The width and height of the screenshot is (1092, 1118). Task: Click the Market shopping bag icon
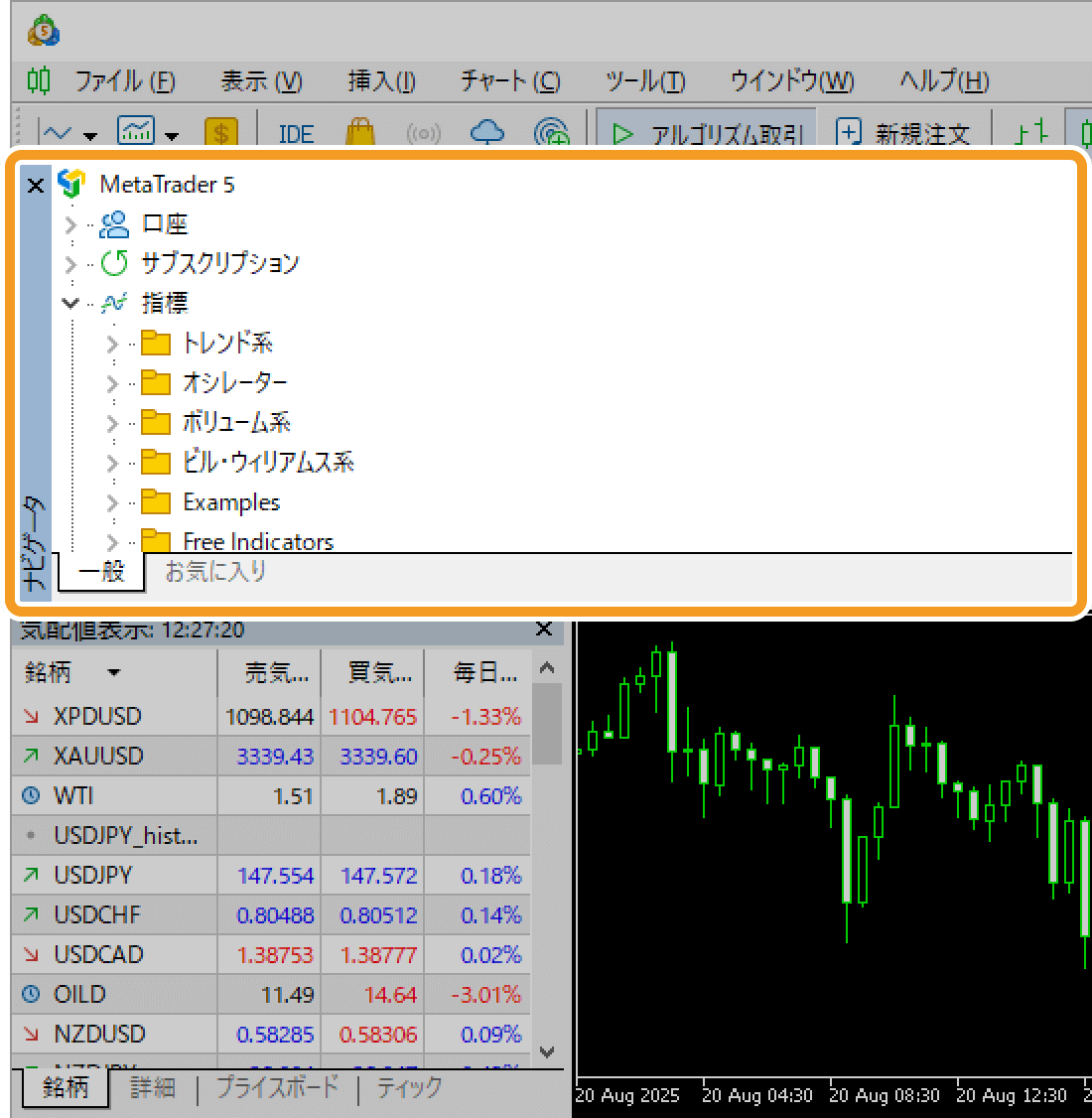[x=359, y=134]
